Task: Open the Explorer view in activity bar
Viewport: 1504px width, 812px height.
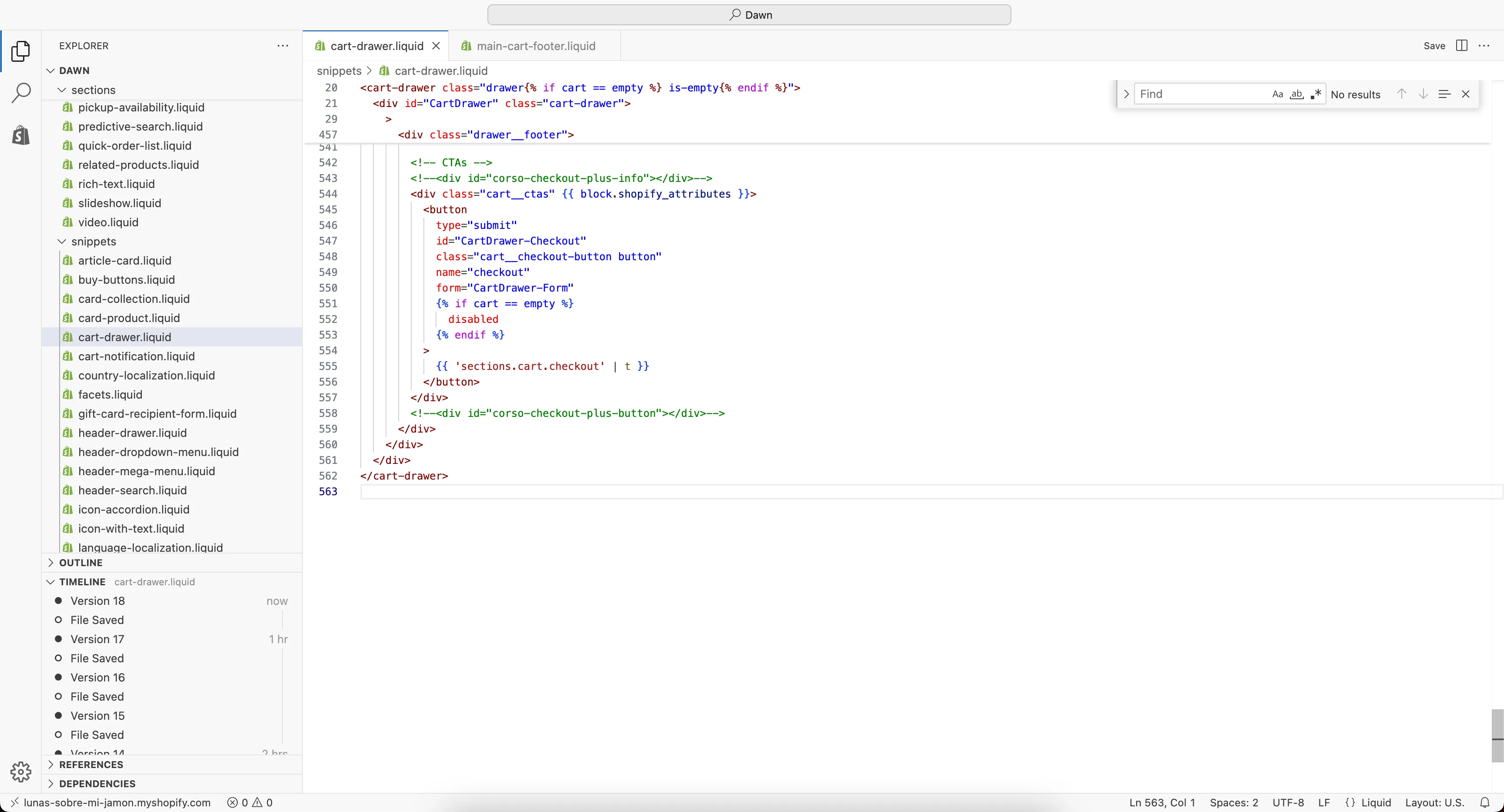Action: click(21, 51)
